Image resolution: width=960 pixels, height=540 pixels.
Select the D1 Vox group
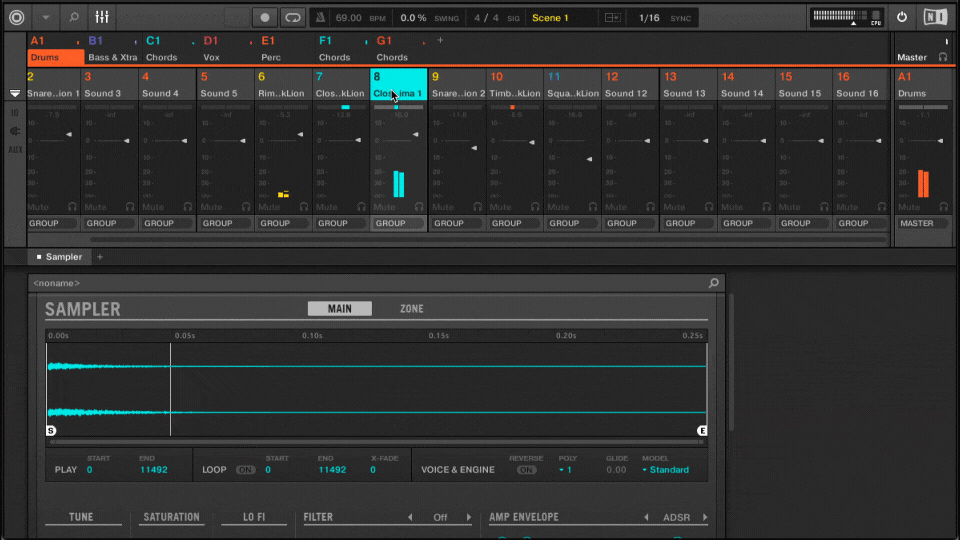[x=228, y=49]
